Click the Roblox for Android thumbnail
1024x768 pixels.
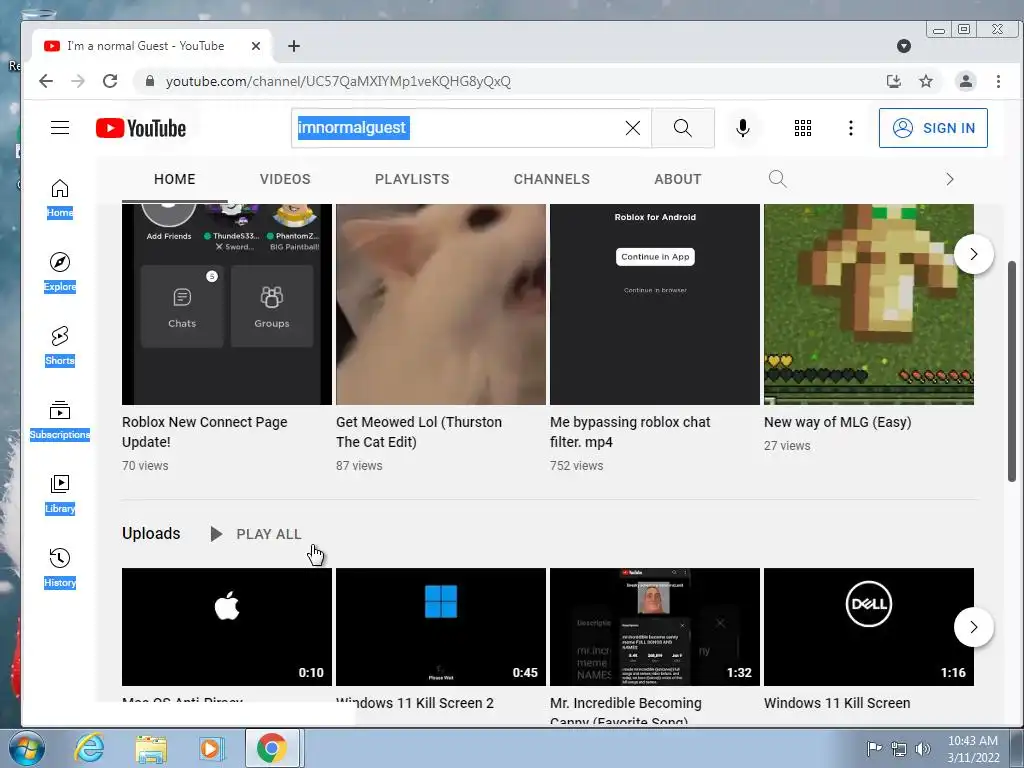655,304
